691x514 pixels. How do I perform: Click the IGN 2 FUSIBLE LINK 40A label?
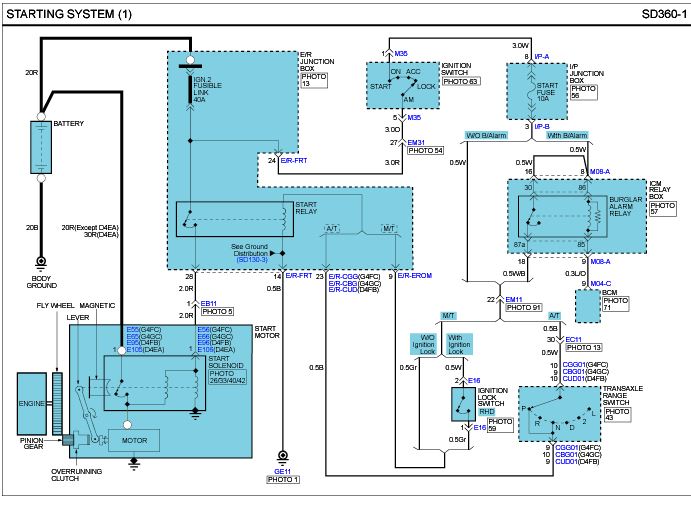(x=208, y=89)
